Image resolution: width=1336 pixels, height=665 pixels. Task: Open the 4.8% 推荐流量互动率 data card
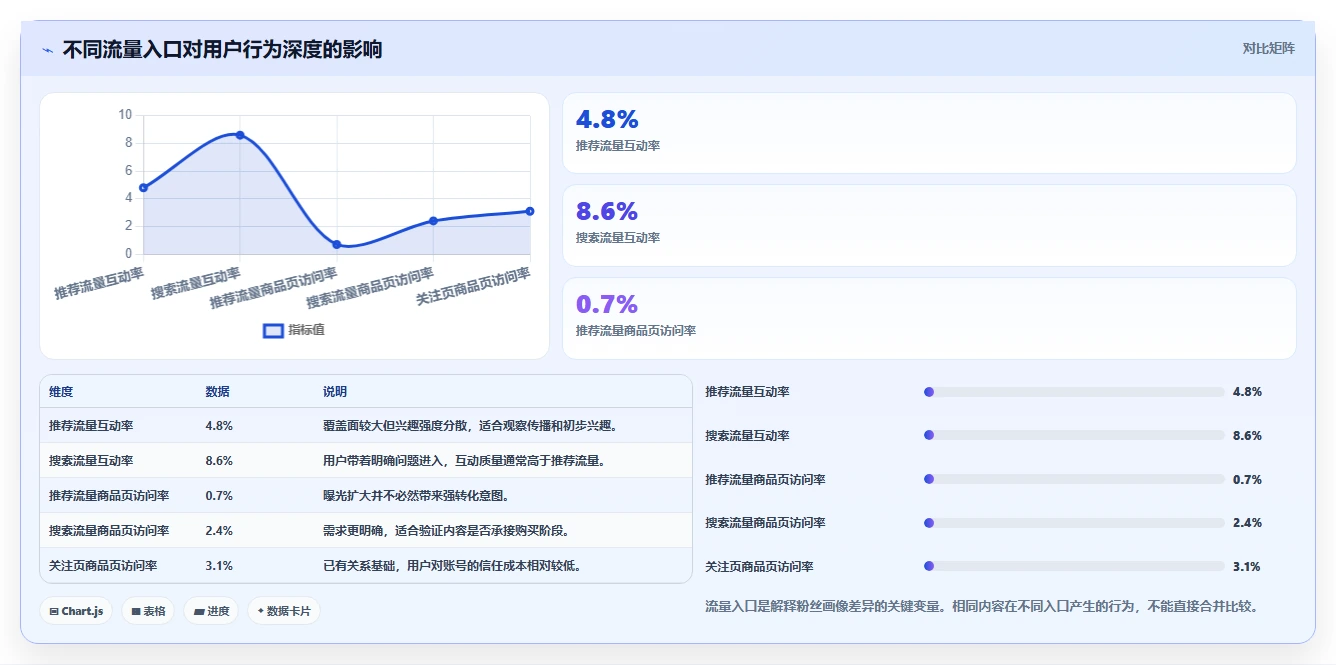[x=929, y=133]
